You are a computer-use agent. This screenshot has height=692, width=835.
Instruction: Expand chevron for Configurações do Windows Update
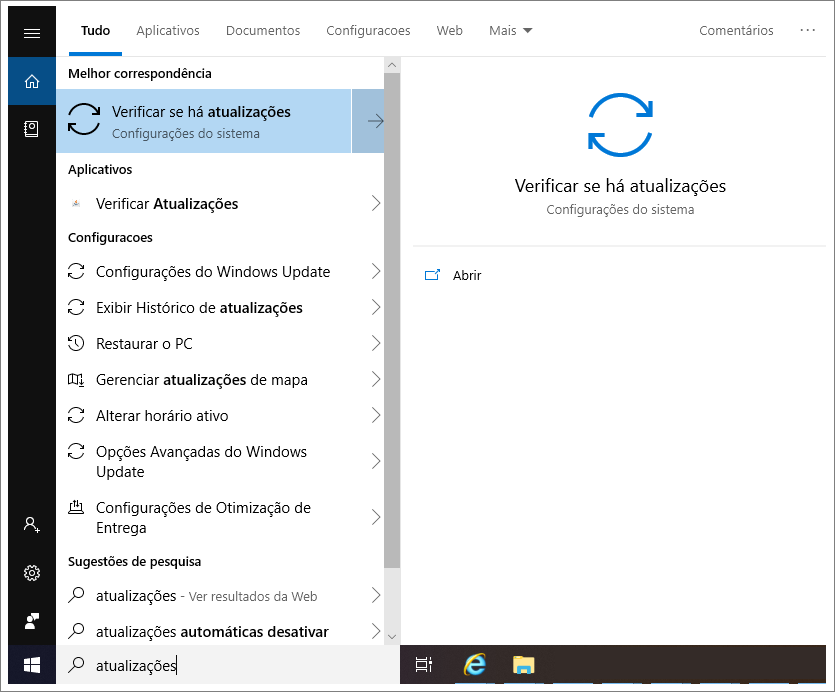pyautogui.click(x=376, y=271)
